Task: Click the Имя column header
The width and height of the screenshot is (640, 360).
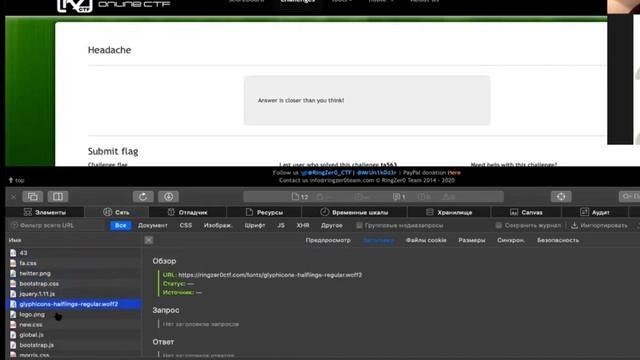Action: point(15,240)
